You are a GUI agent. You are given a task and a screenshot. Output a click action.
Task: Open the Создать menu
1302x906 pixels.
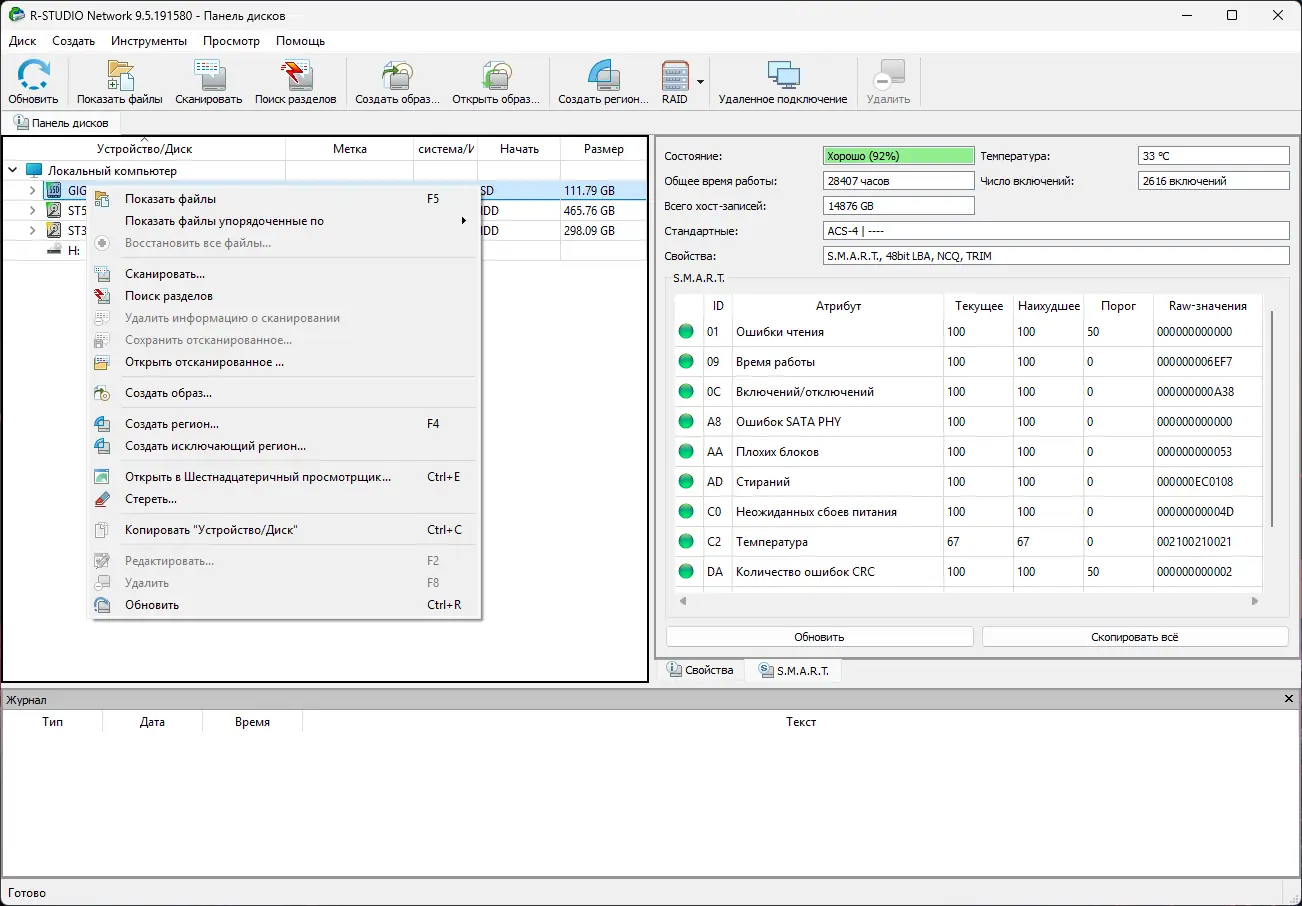coord(74,41)
